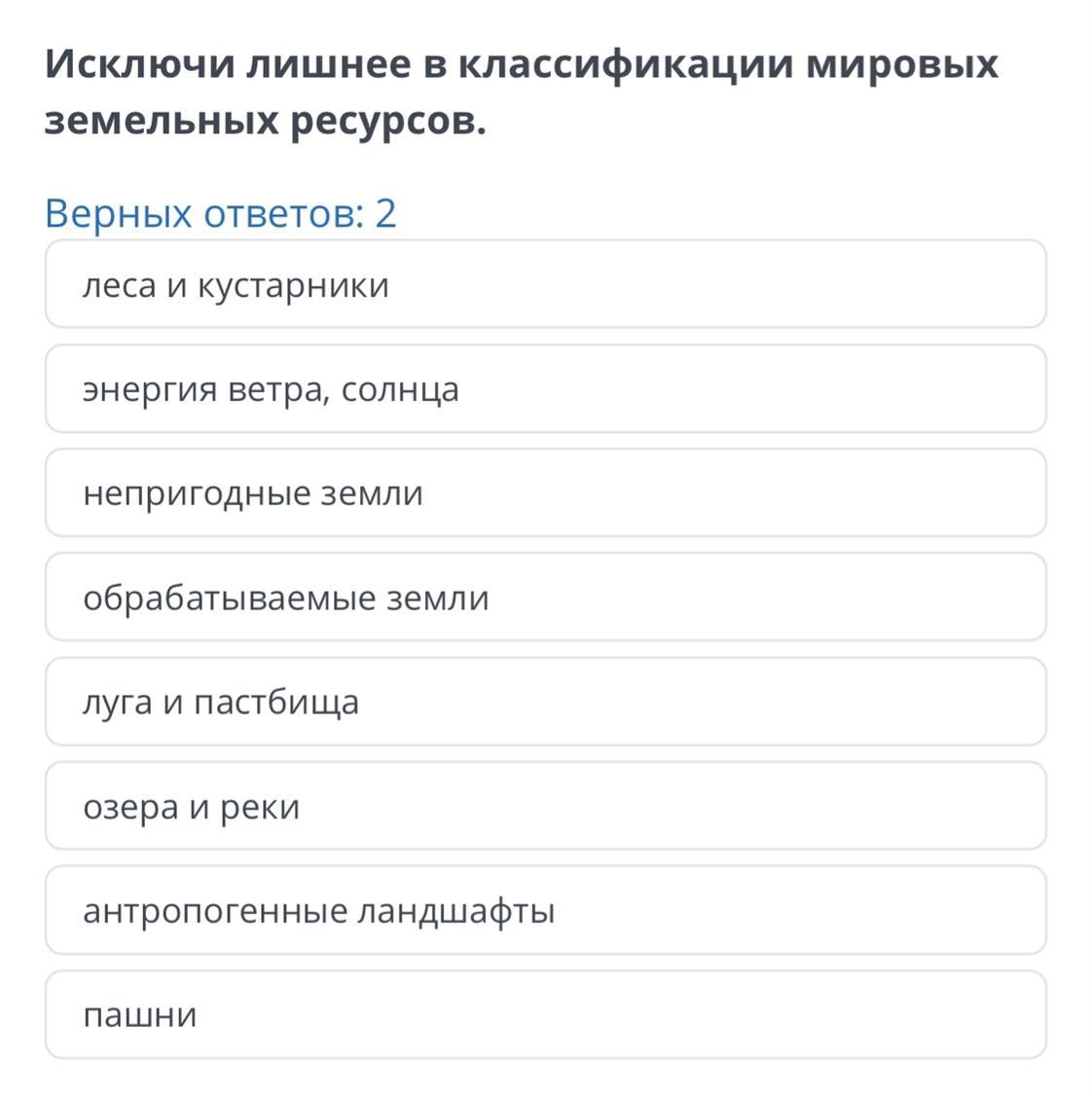Tap the answer box mentioning 'пастбища'
This screenshot has height=1093, width=1092.
[546, 701]
